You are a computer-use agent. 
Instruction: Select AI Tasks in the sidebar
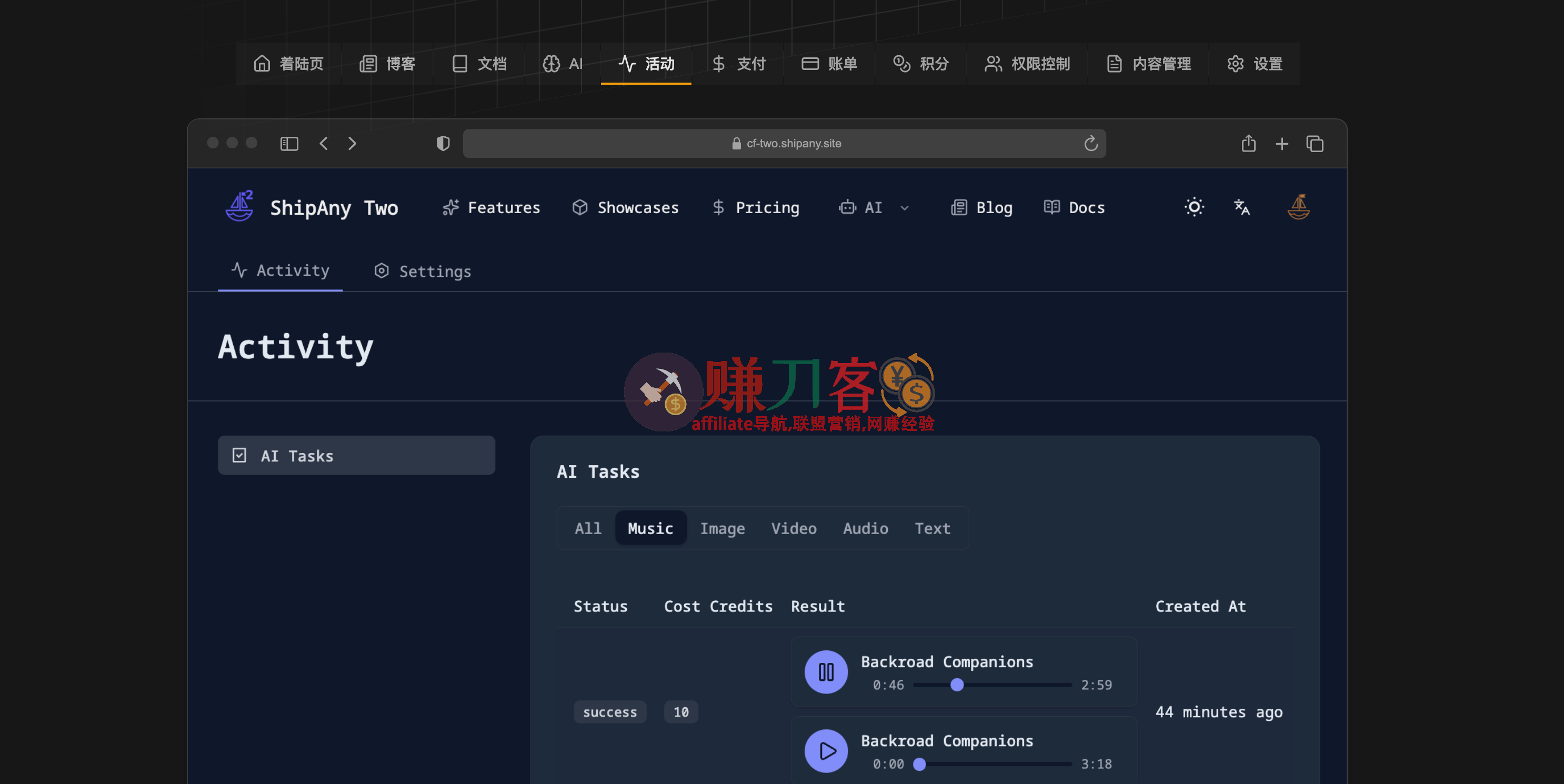[x=356, y=456]
